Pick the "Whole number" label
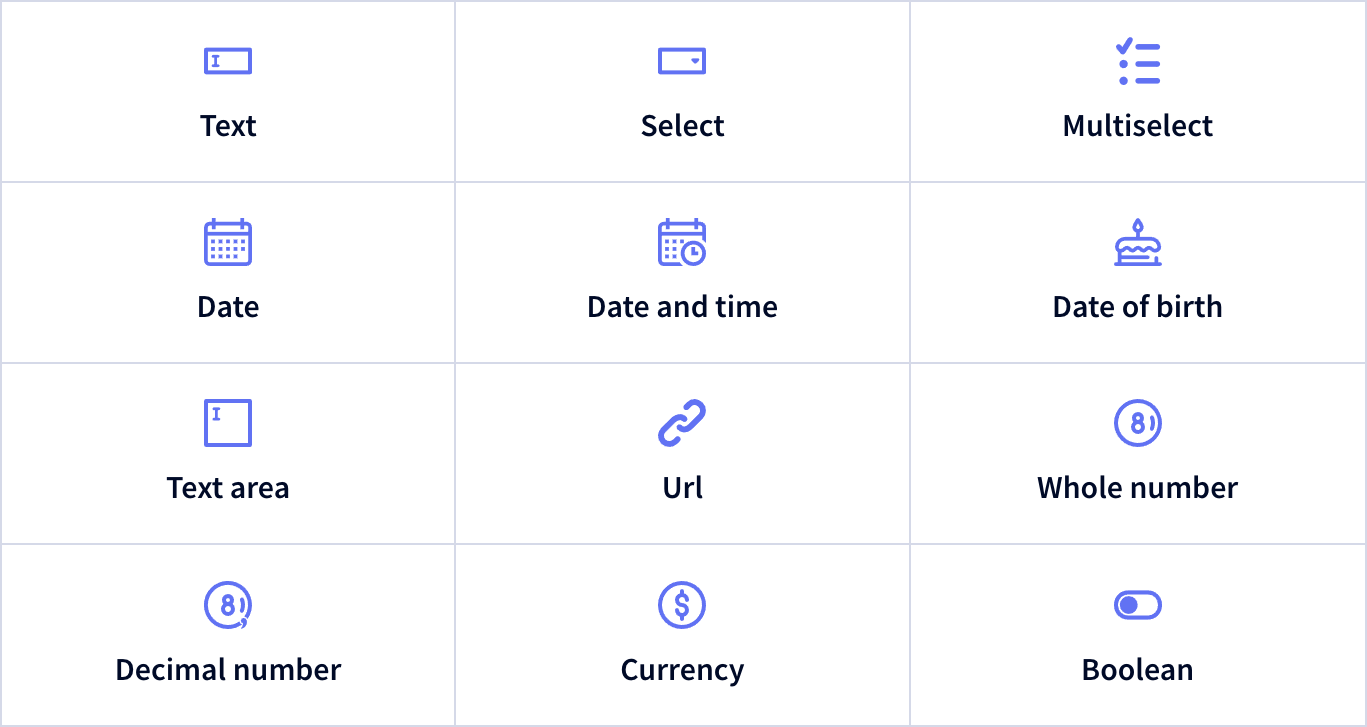Image resolution: width=1367 pixels, height=727 pixels. 1138,488
